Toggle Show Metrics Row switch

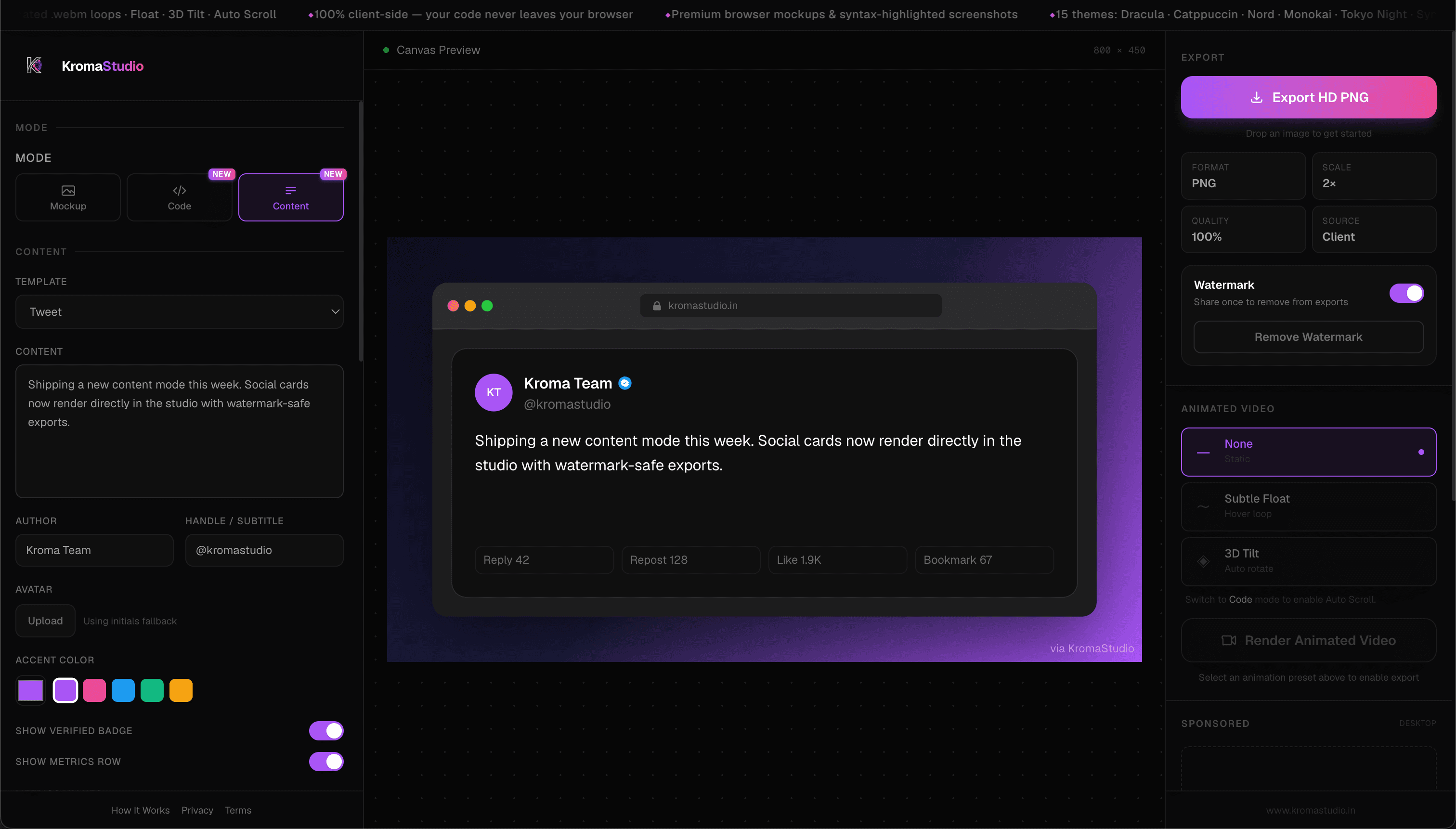326,762
